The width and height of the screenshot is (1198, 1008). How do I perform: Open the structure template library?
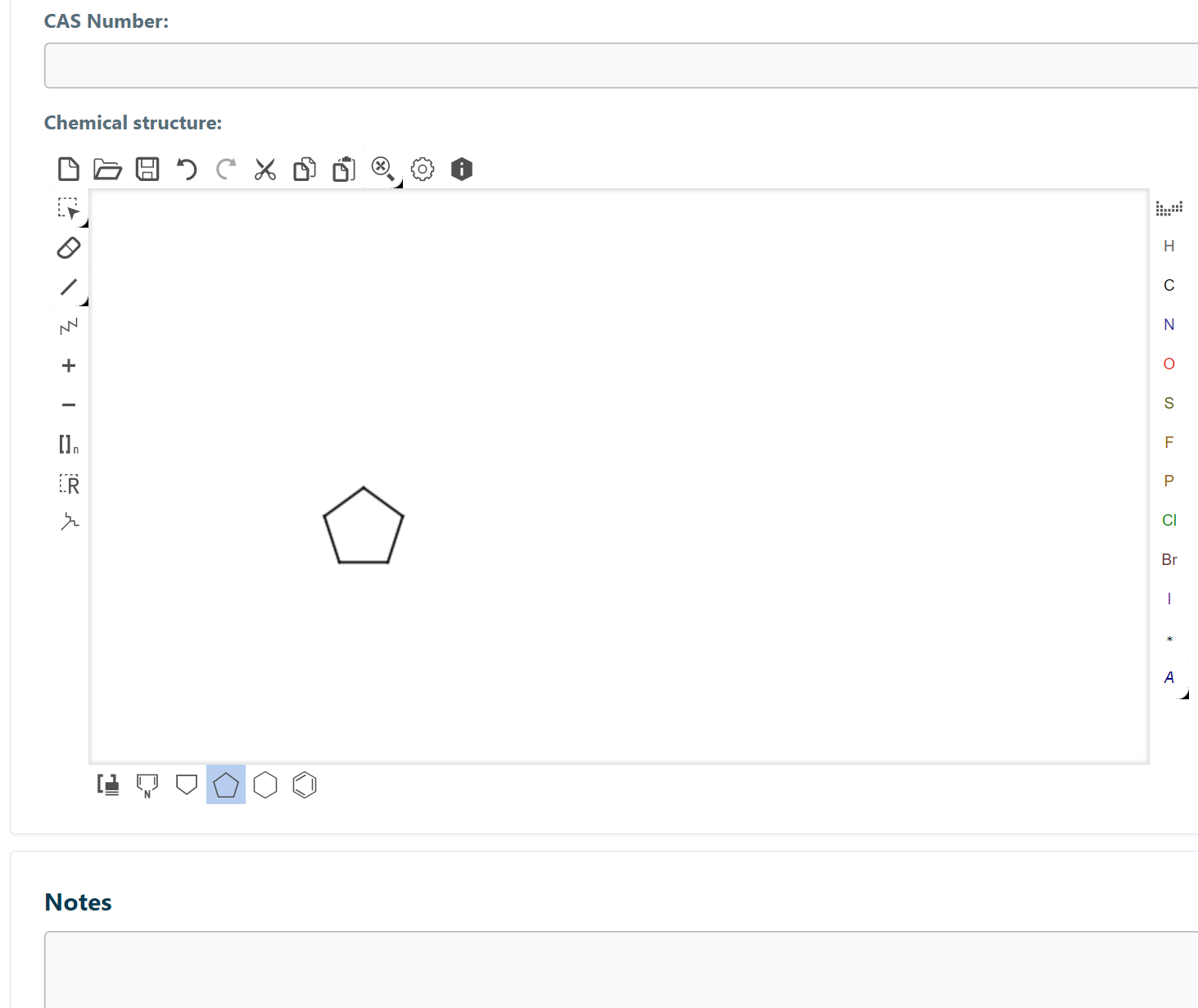pyautogui.click(x=108, y=785)
